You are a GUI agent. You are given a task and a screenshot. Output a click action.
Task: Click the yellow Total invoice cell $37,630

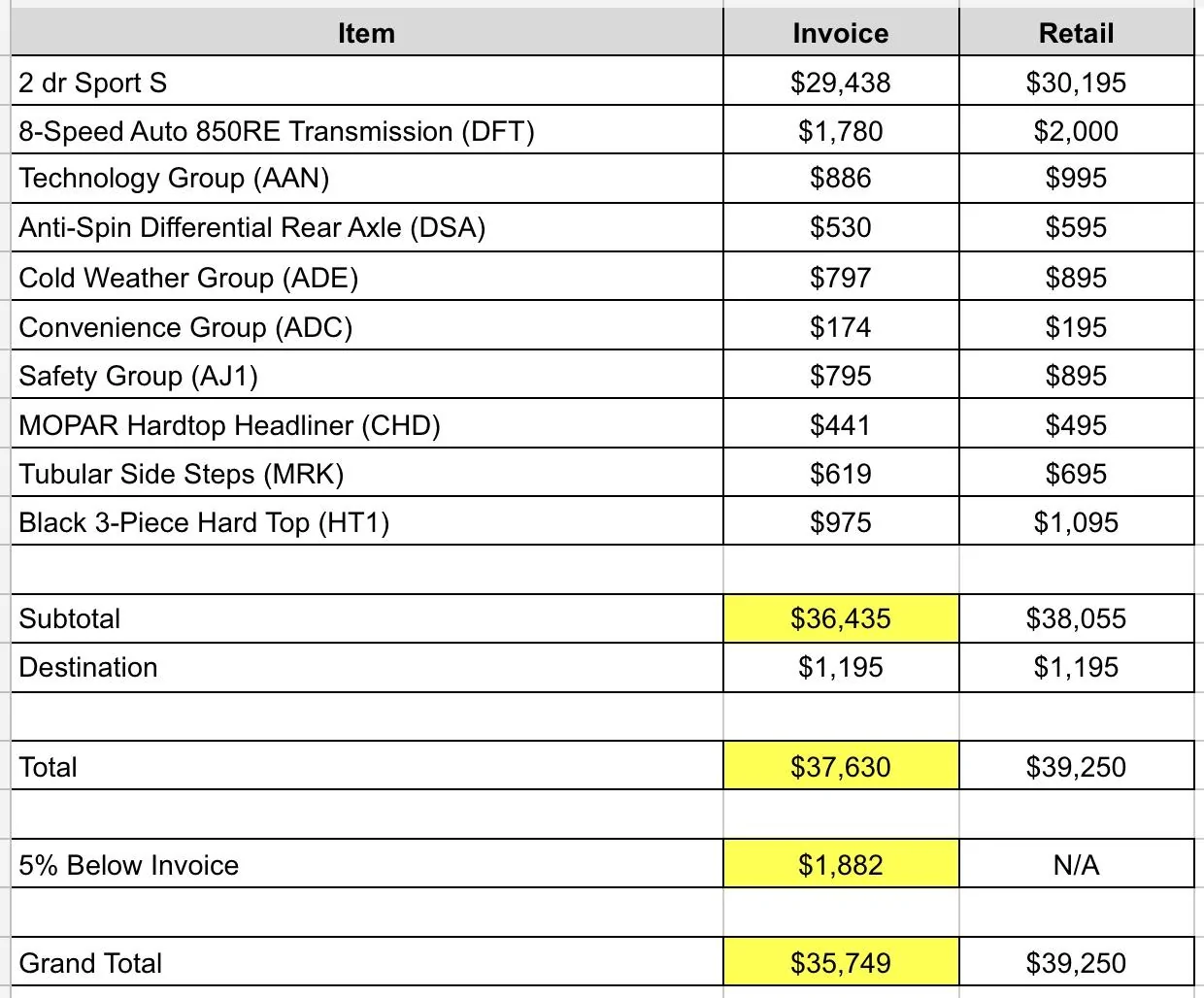pyautogui.click(x=841, y=767)
